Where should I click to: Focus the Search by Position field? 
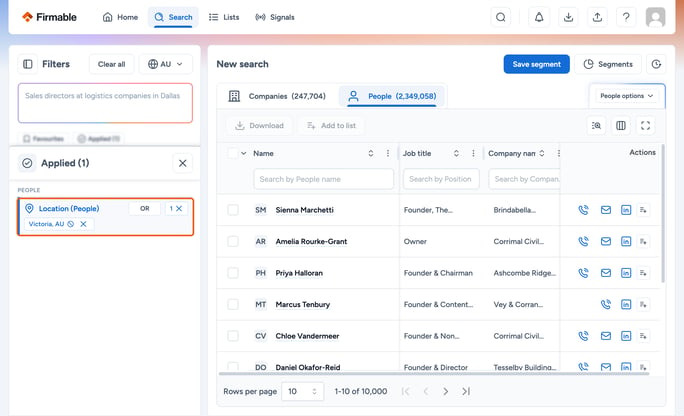click(441, 179)
